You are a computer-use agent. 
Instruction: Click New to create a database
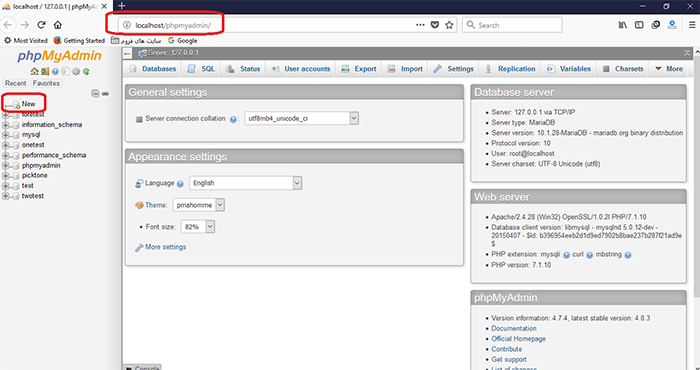pos(28,104)
